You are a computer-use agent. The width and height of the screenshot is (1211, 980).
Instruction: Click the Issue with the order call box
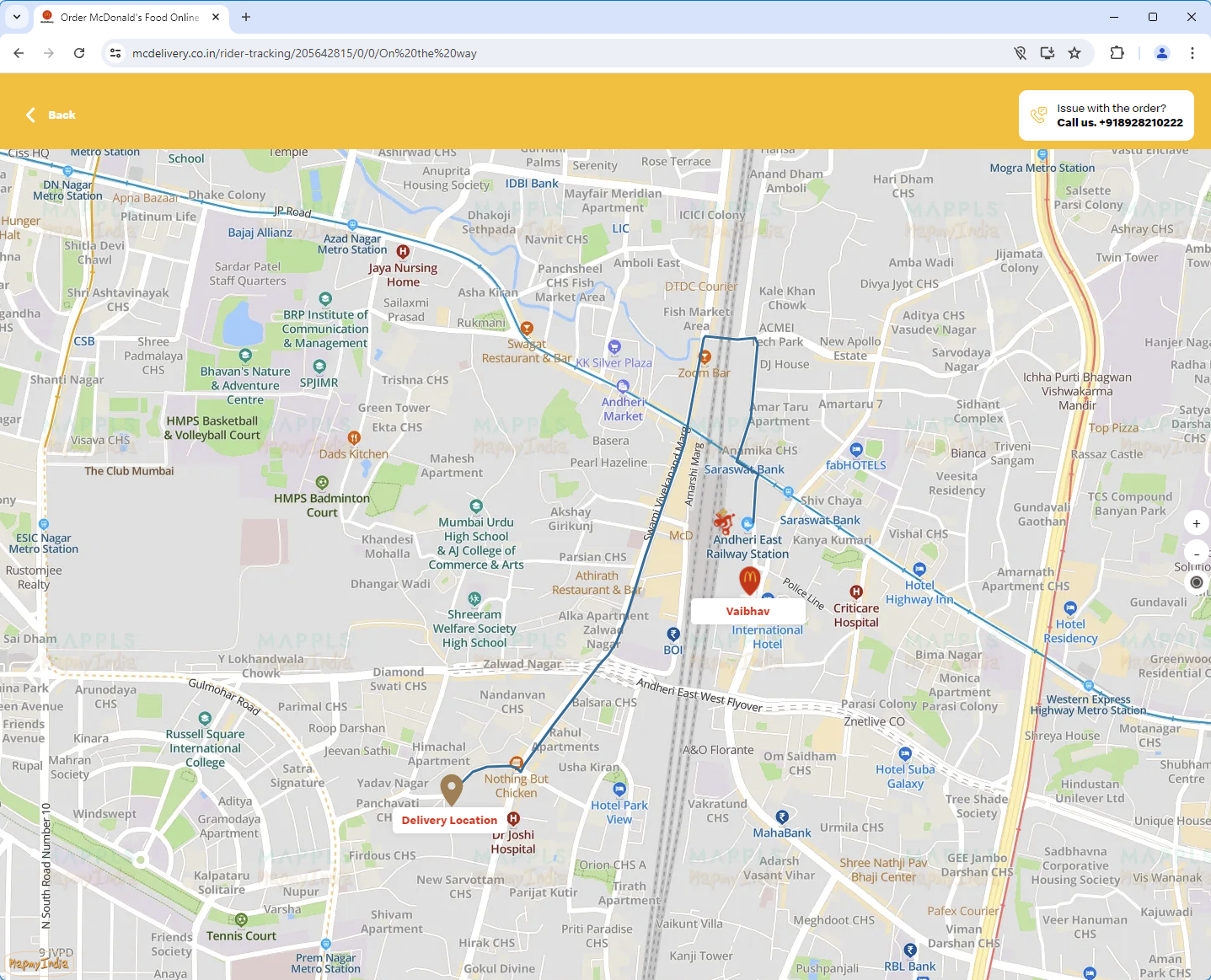point(1107,115)
